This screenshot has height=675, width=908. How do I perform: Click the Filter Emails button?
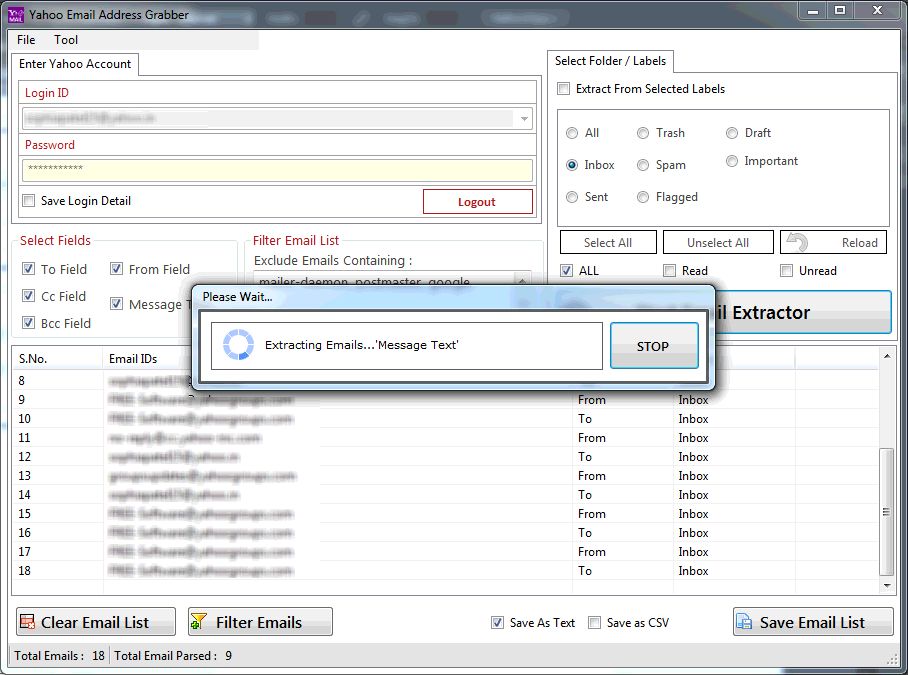pyautogui.click(x=260, y=622)
